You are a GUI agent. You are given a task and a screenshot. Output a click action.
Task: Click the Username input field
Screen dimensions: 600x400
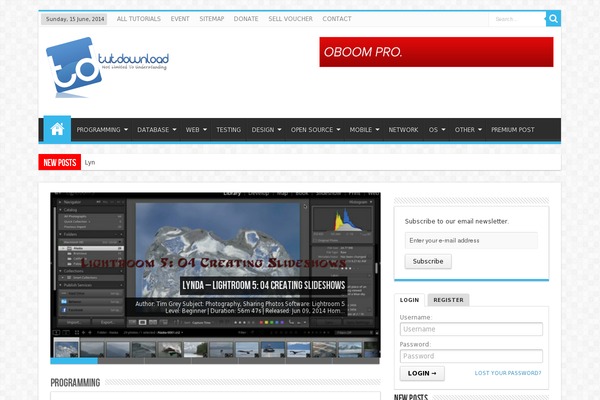[471, 329]
